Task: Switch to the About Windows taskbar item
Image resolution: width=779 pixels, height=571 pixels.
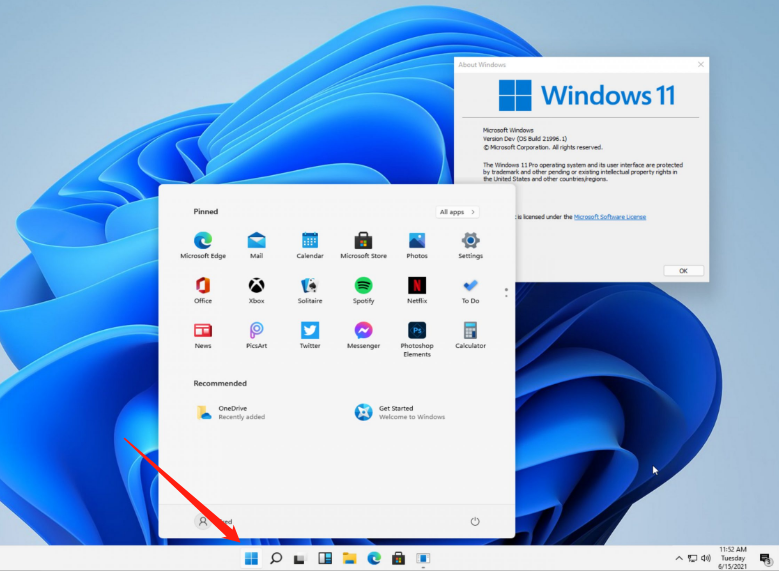Action: [423, 558]
